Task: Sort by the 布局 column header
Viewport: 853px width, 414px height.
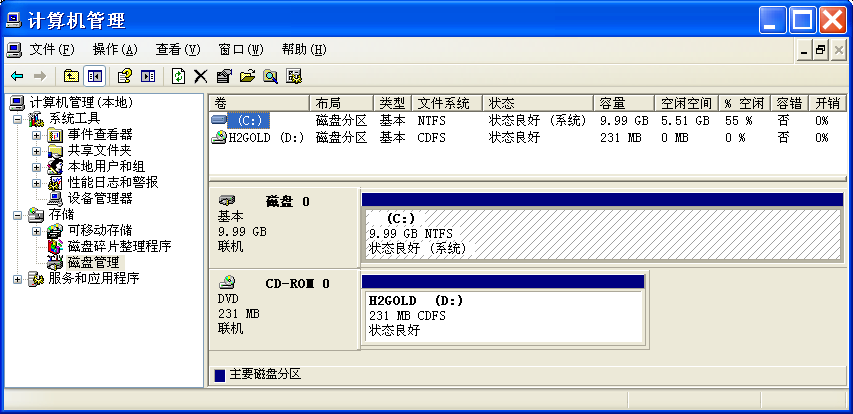Action: pyautogui.click(x=341, y=103)
